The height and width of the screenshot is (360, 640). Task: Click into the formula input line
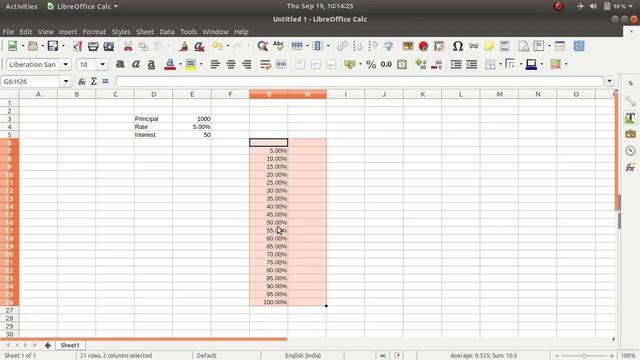[x=360, y=81]
